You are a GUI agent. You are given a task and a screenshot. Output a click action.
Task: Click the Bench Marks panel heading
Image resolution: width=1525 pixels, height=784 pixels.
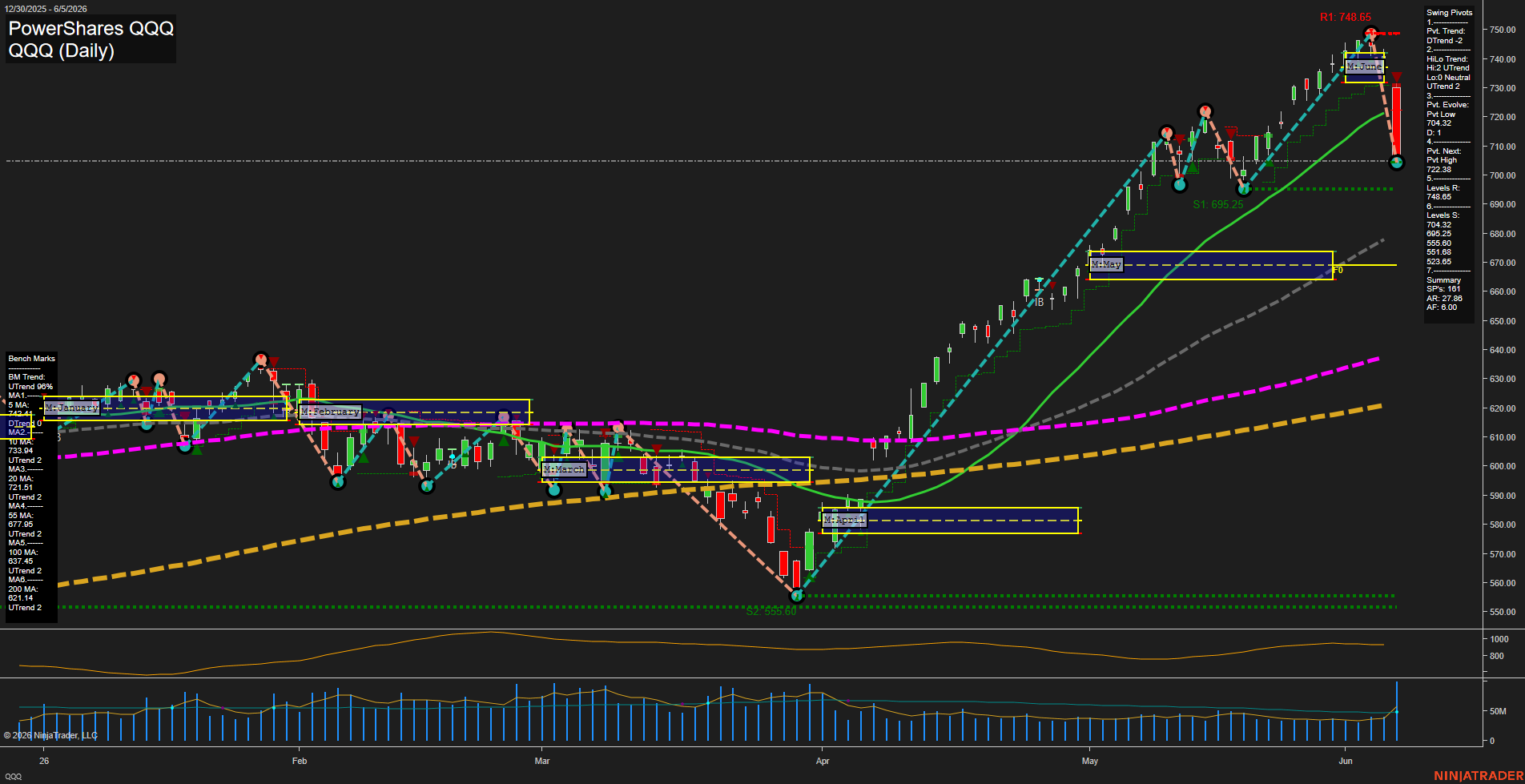pos(32,359)
